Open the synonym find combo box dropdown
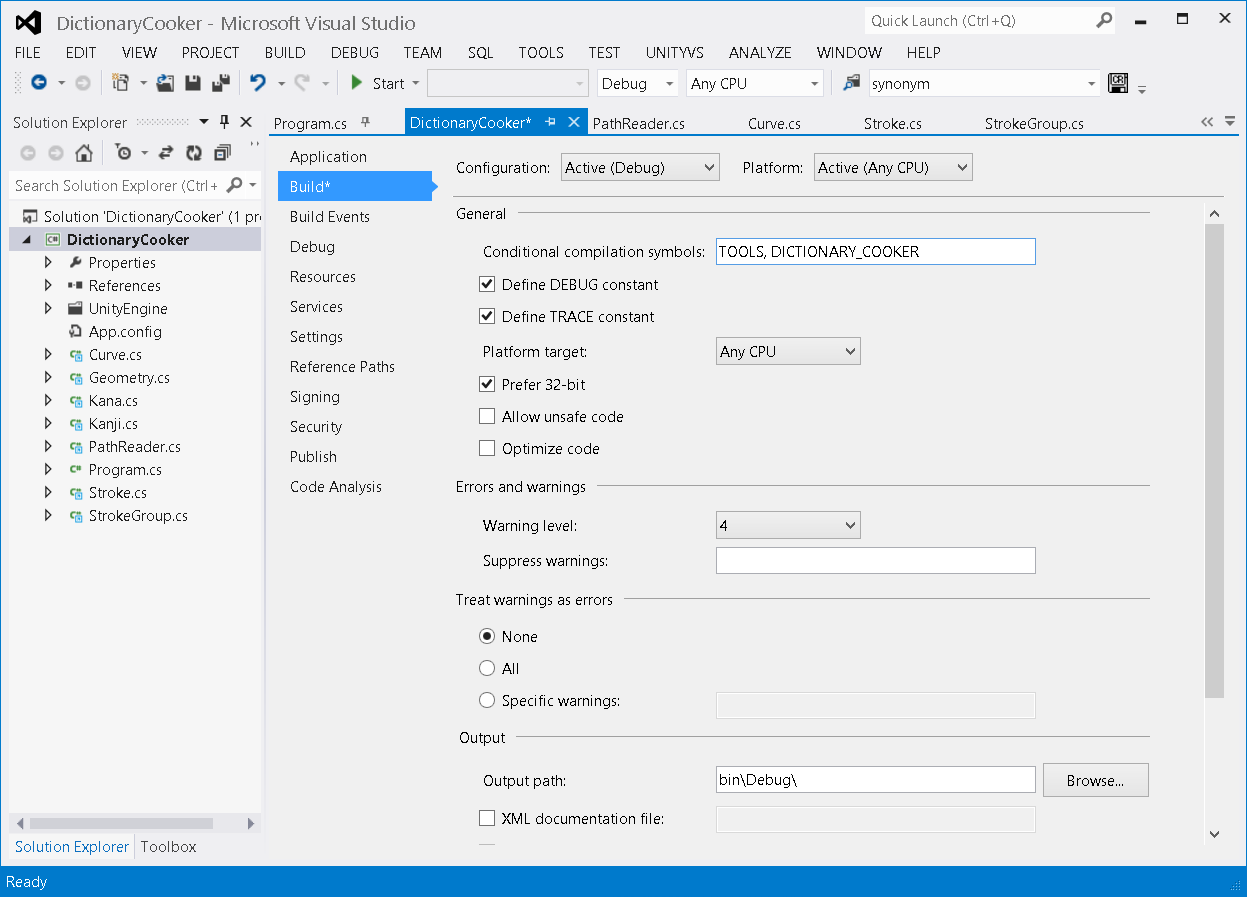The width and height of the screenshot is (1247, 897). click(x=1091, y=84)
